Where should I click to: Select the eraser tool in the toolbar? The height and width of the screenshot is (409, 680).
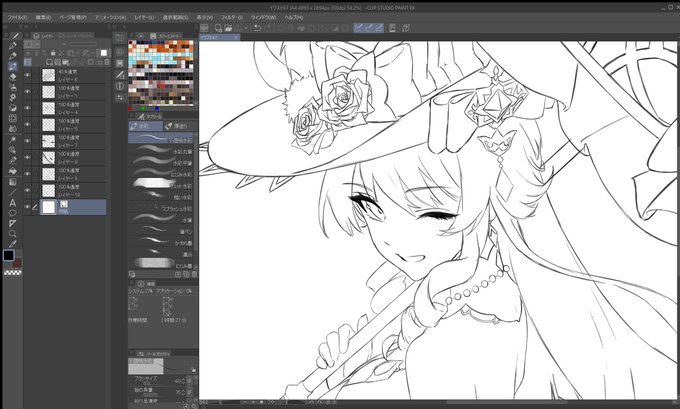(13, 77)
